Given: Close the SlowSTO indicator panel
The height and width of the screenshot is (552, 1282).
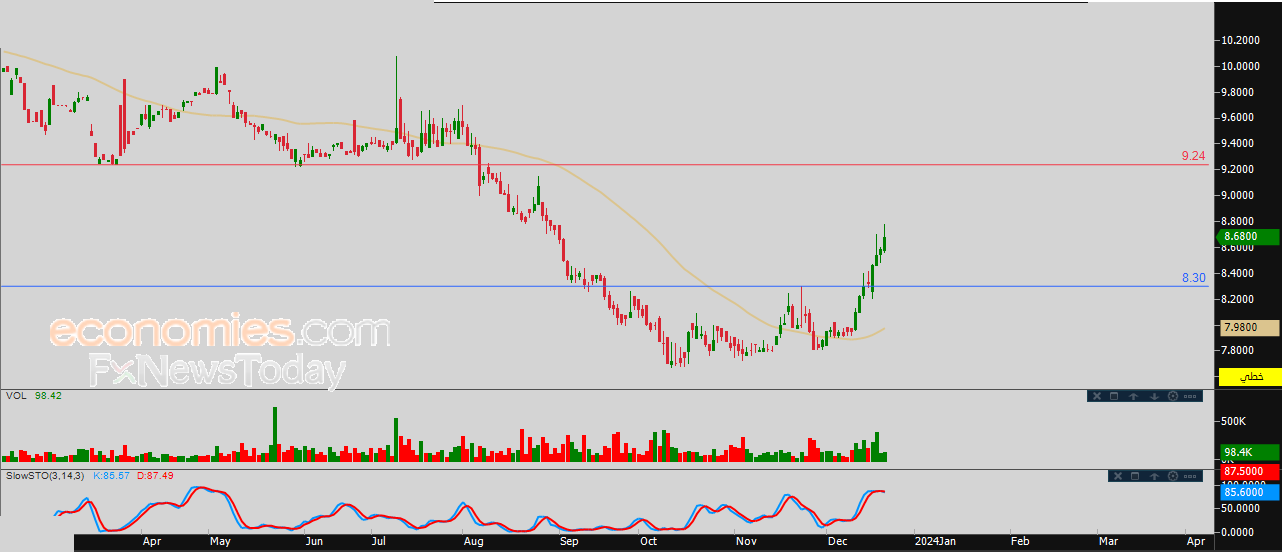Looking at the screenshot, I should tap(1118, 476).
